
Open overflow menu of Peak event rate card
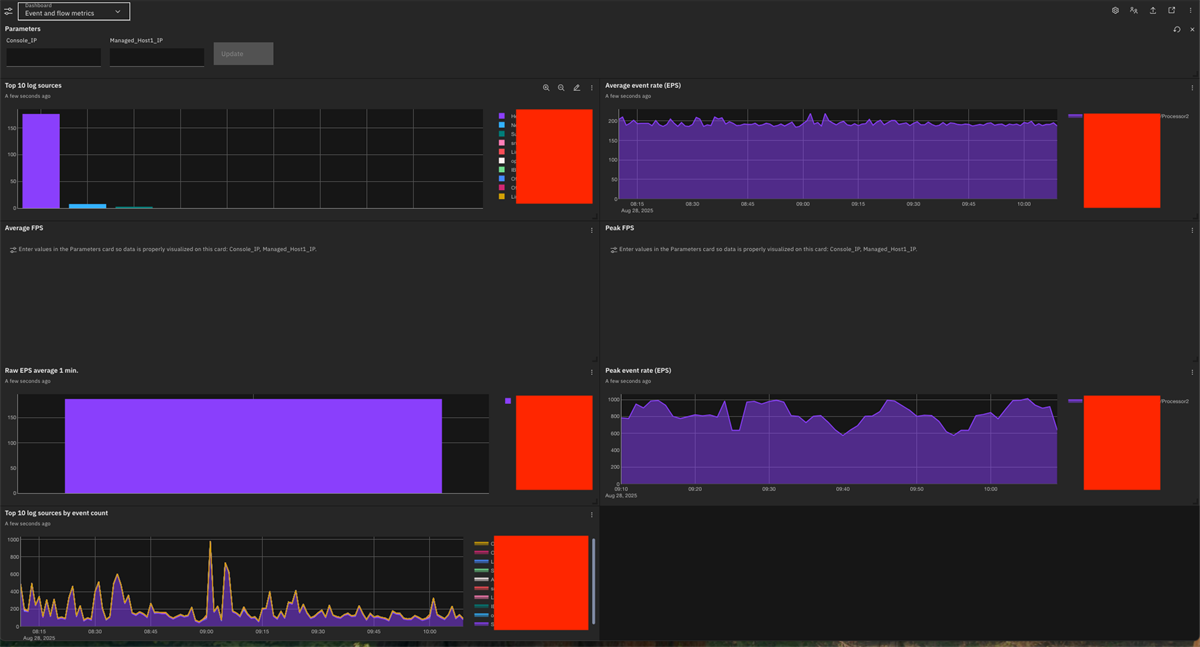1192,372
